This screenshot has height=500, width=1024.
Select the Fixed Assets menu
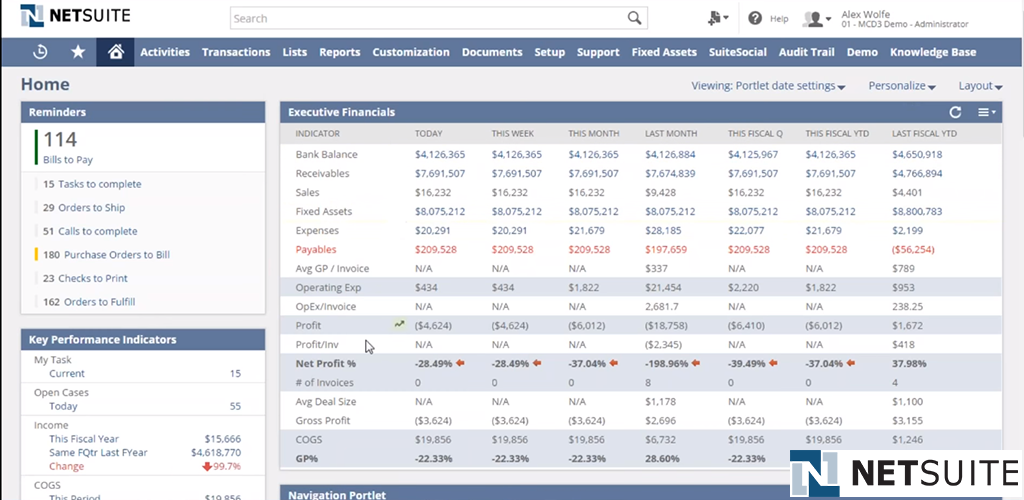(666, 52)
